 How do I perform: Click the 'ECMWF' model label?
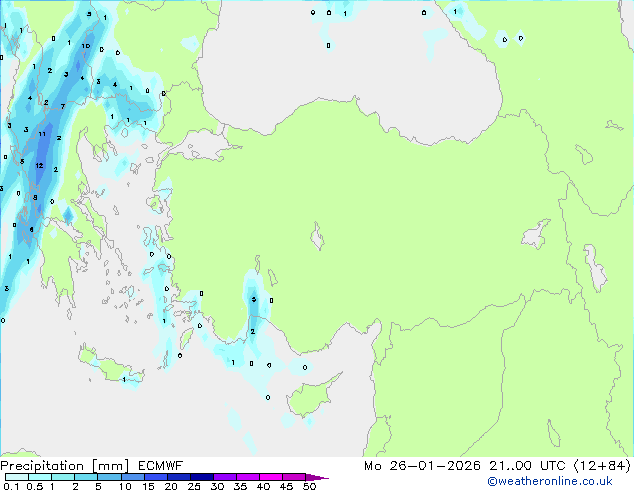[x=161, y=466]
